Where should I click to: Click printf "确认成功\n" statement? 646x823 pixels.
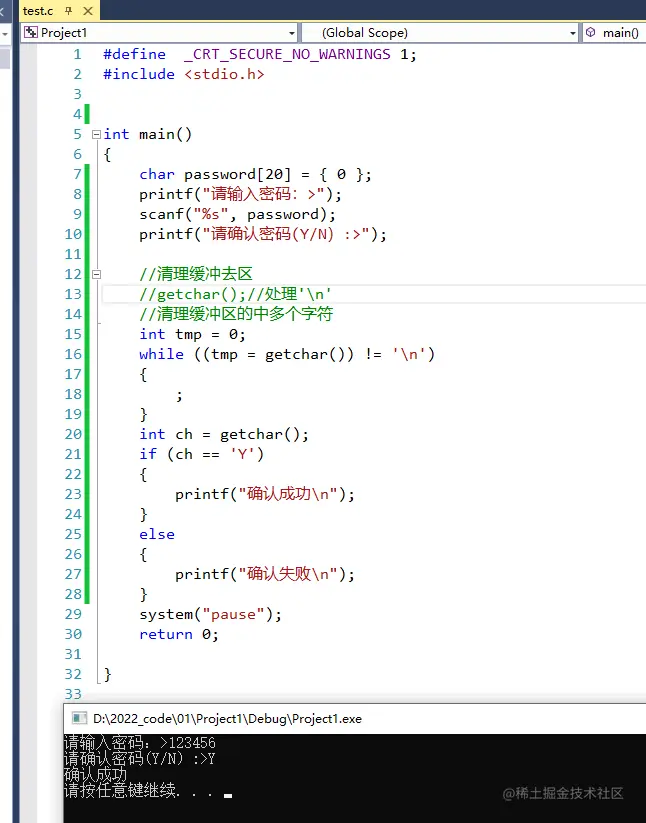click(265, 494)
